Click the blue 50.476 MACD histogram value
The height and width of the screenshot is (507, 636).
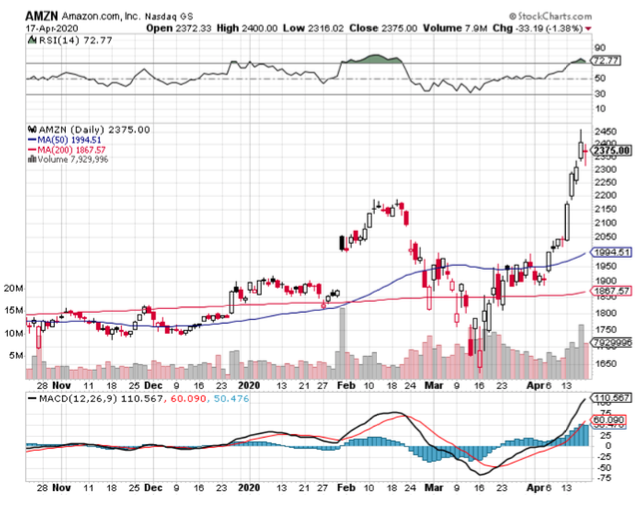[231, 399]
